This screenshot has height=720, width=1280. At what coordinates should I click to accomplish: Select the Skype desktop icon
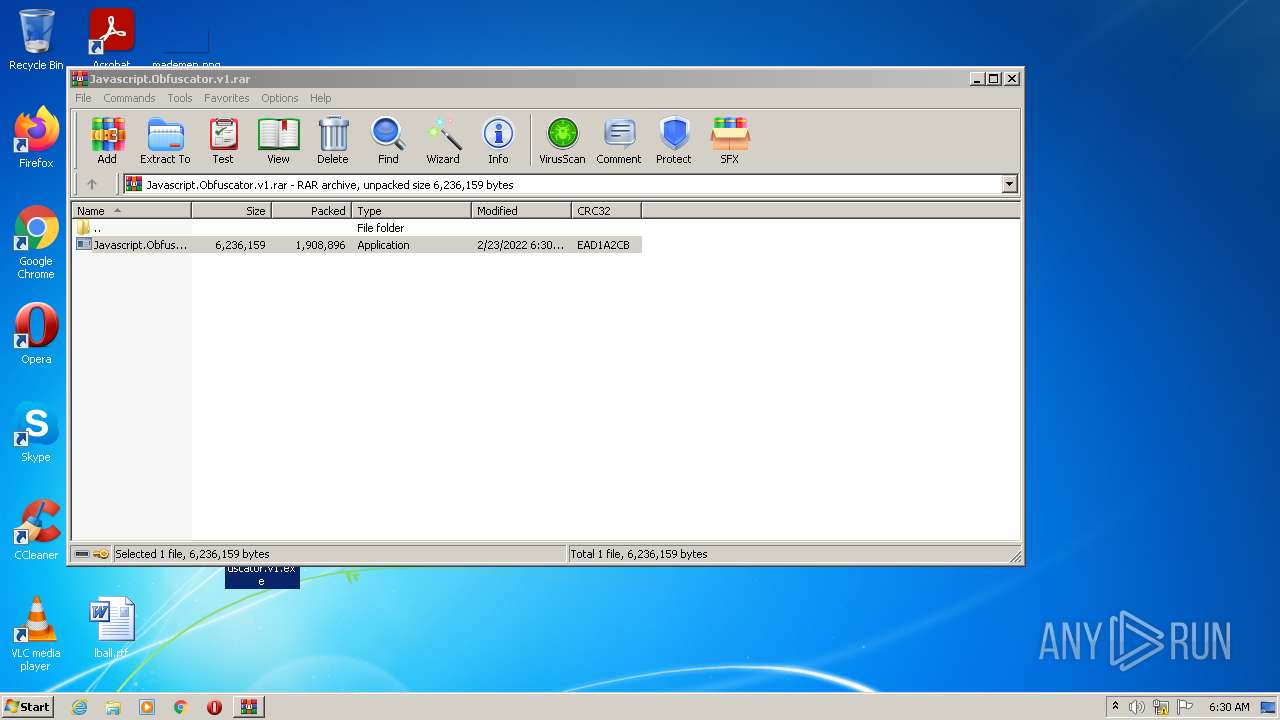(x=36, y=432)
